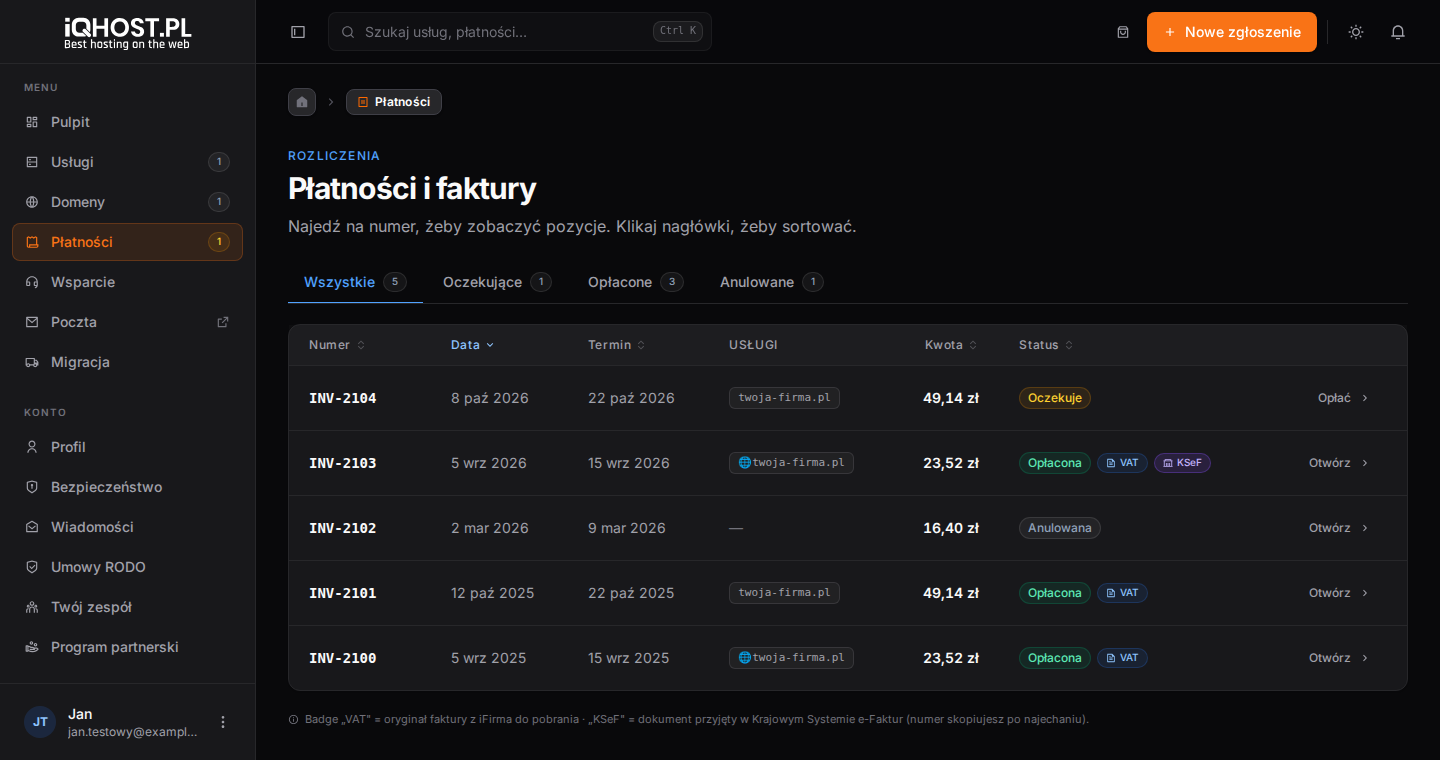Click the home breadcrumb icon
The height and width of the screenshot is (760, 1440).
(x=302, y=102)
